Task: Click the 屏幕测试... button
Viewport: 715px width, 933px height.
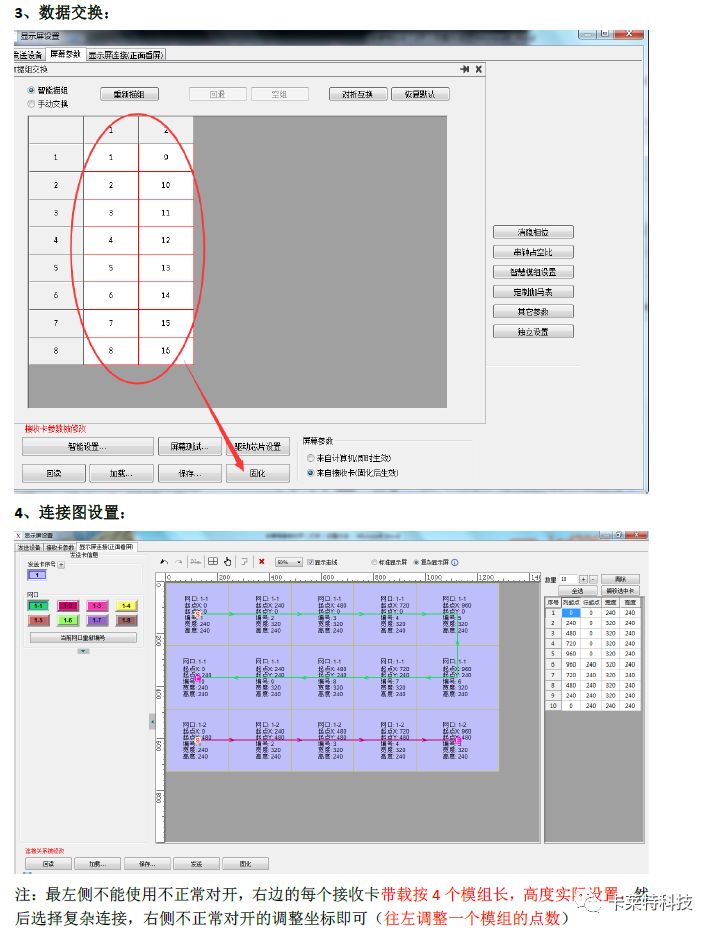Action: pos(190,446)
